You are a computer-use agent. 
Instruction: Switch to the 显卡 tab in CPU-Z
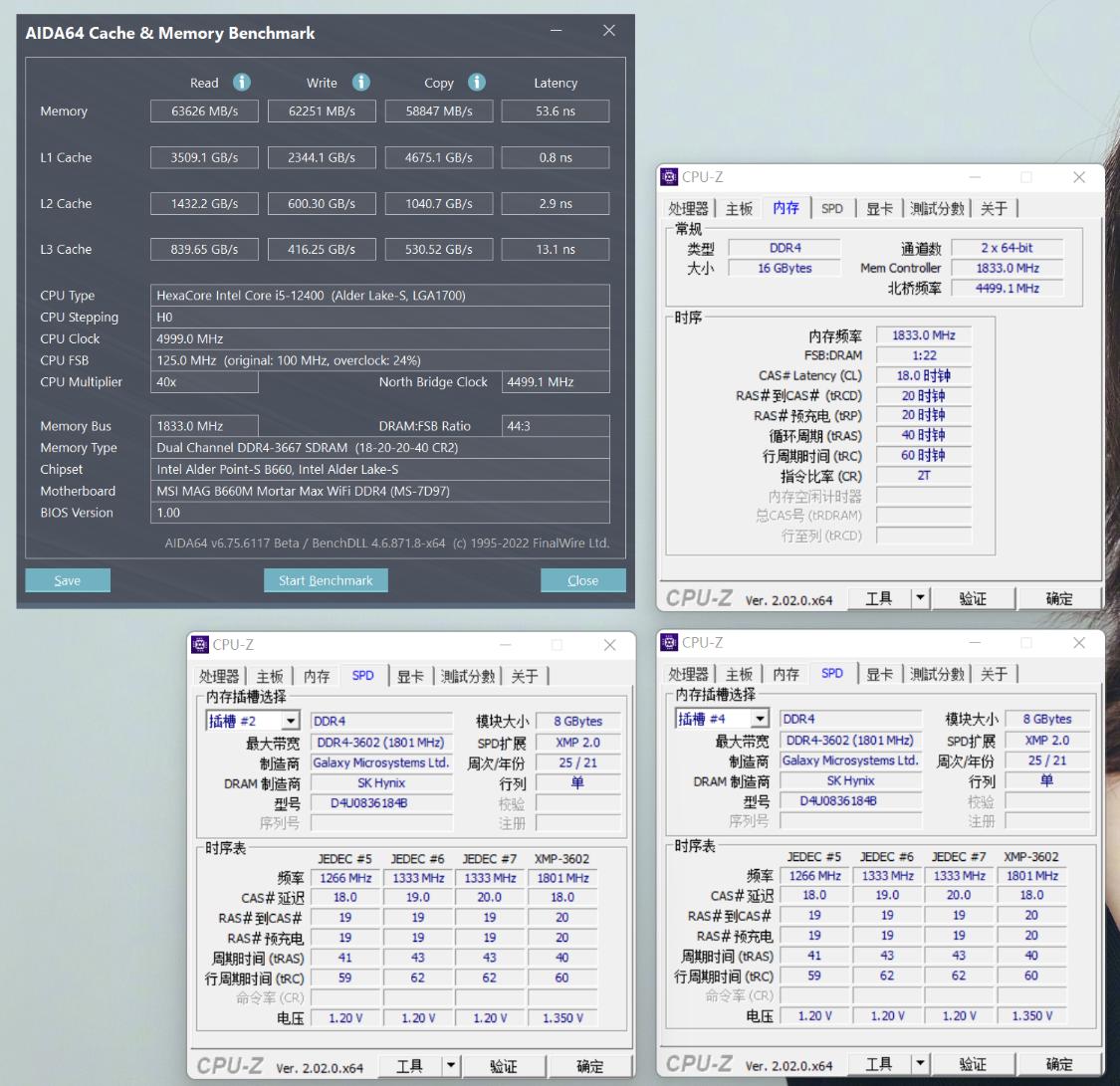[x=880, y=208]
